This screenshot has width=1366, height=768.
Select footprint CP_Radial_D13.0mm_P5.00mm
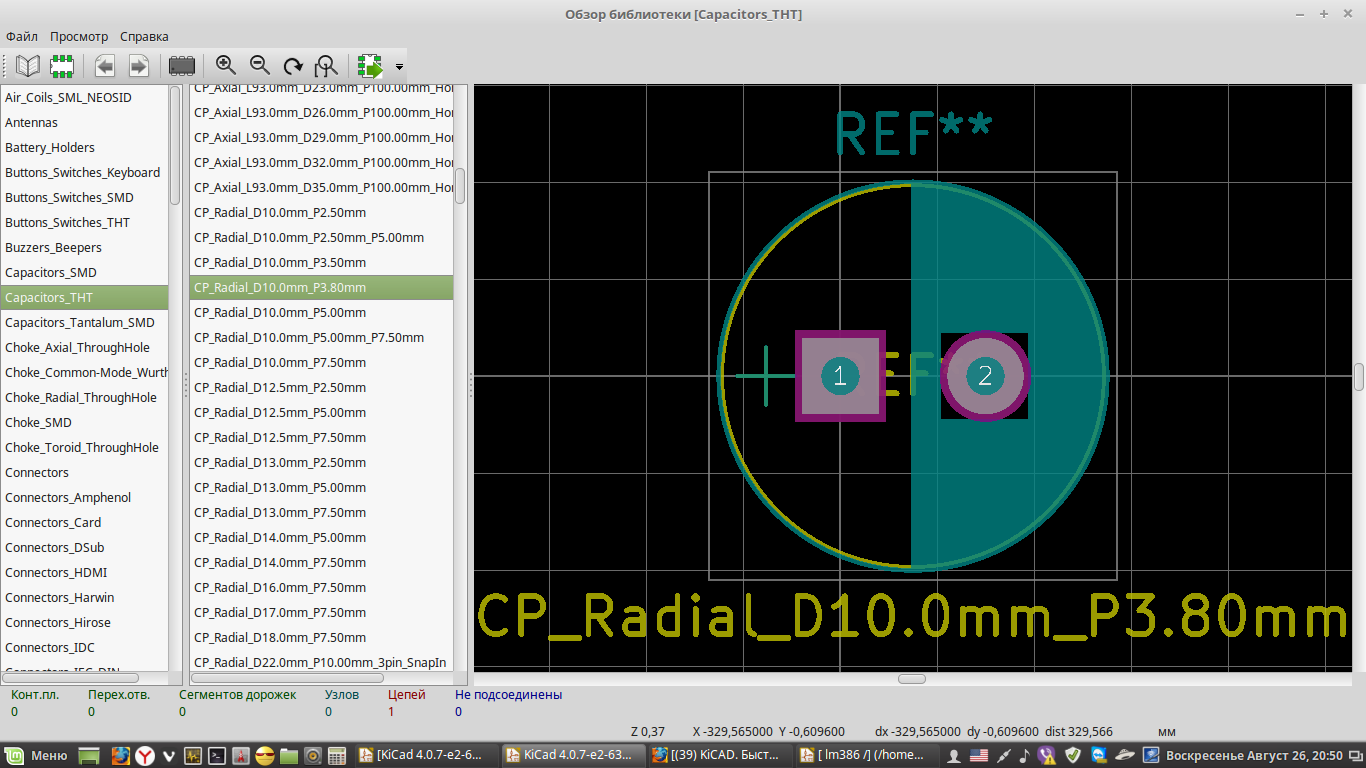tap(321, 487)
